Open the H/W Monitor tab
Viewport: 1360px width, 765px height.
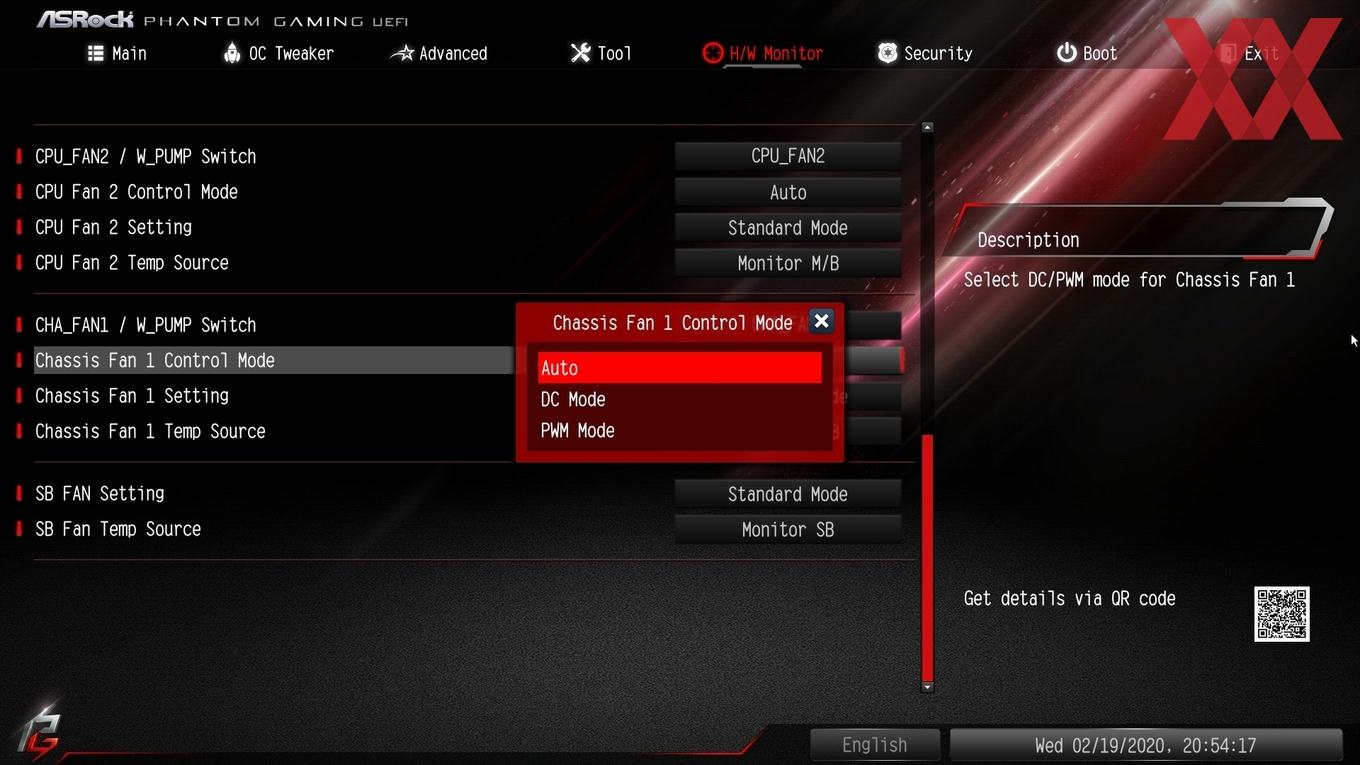763,53
